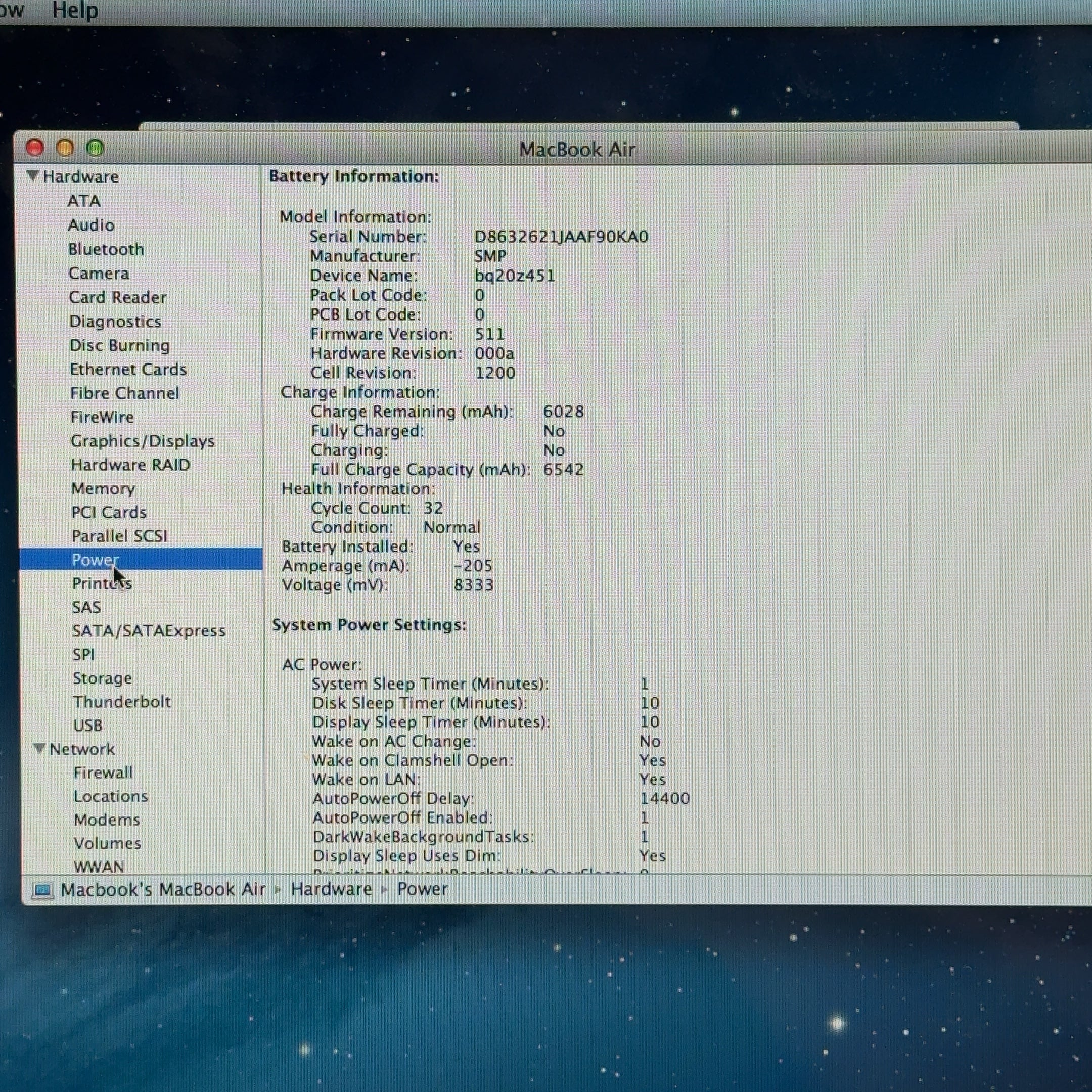Click Full Charge Capacity value 6542
The width and height of the screenshot is (1092, 1092).
click(564, 470)
